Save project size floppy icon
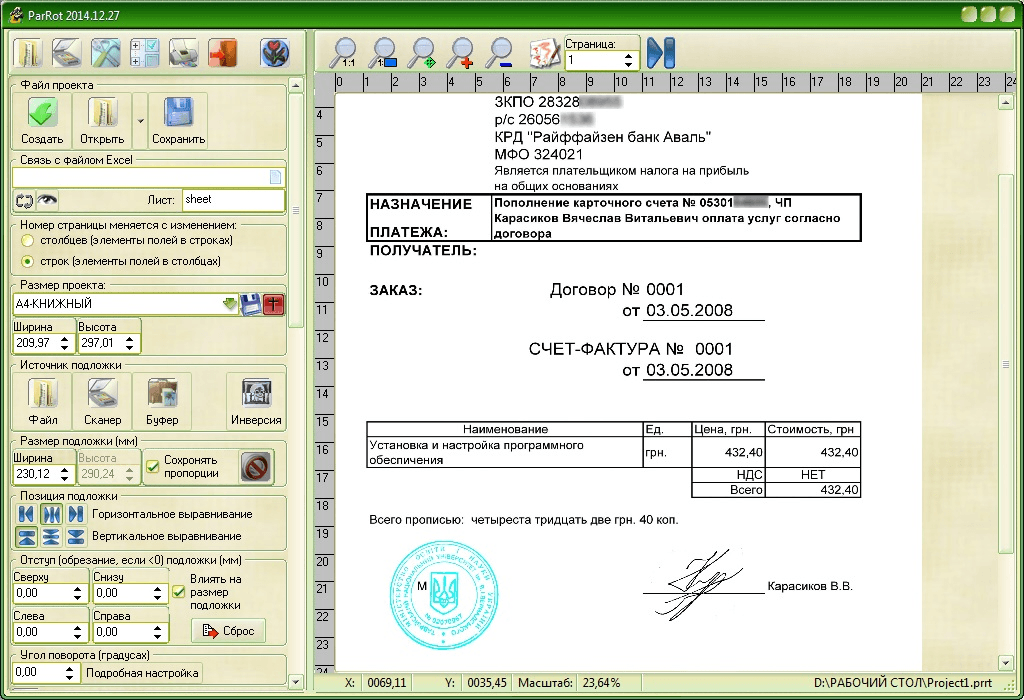1024x700 pixels. 251,304
